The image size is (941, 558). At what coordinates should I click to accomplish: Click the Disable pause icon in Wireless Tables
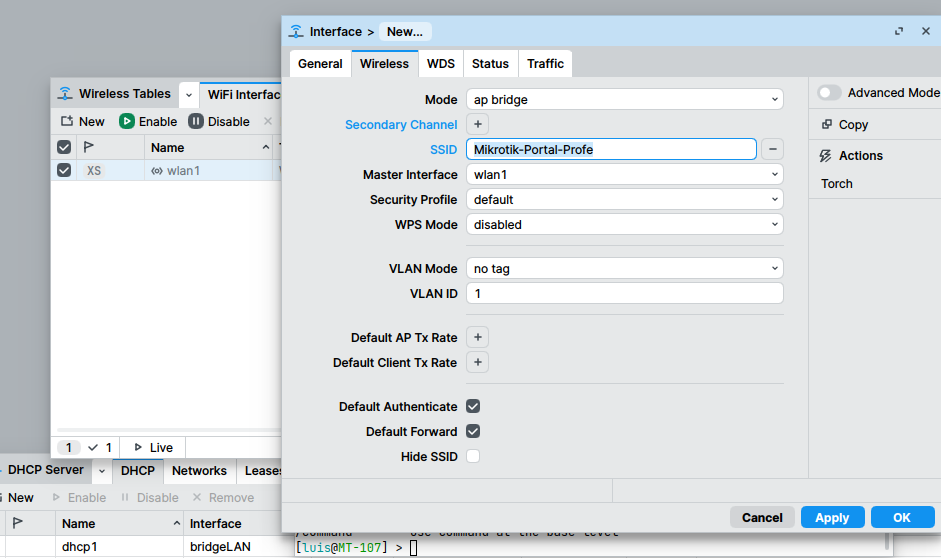point(196,122)
